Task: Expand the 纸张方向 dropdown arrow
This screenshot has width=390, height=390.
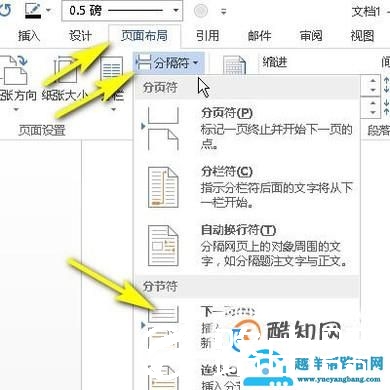Action: click(x=17, y=109)
